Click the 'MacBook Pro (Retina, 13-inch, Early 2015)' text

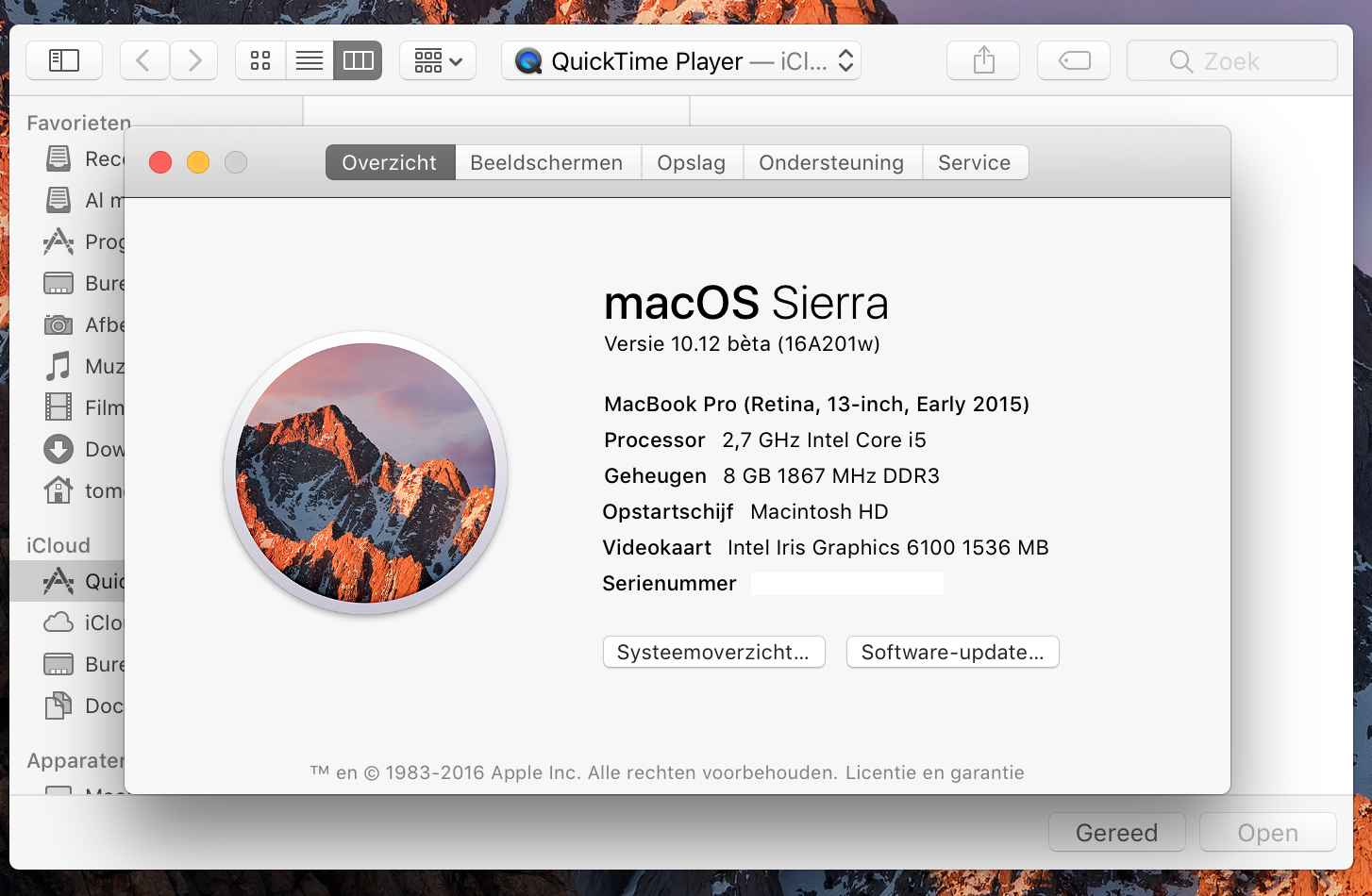pyautogui.click(x=816, y=405)
